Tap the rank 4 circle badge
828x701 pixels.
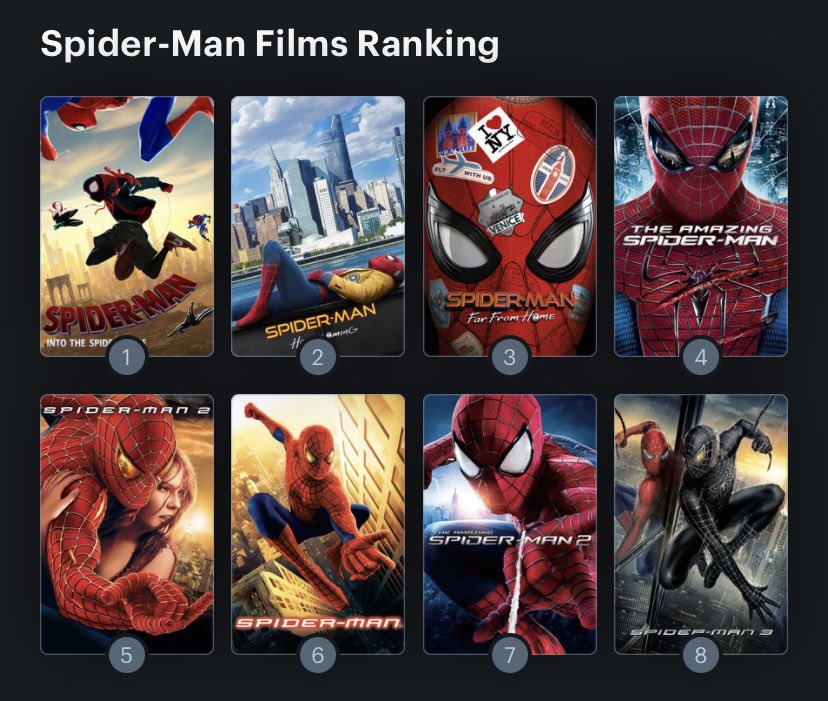coord(701,358)
